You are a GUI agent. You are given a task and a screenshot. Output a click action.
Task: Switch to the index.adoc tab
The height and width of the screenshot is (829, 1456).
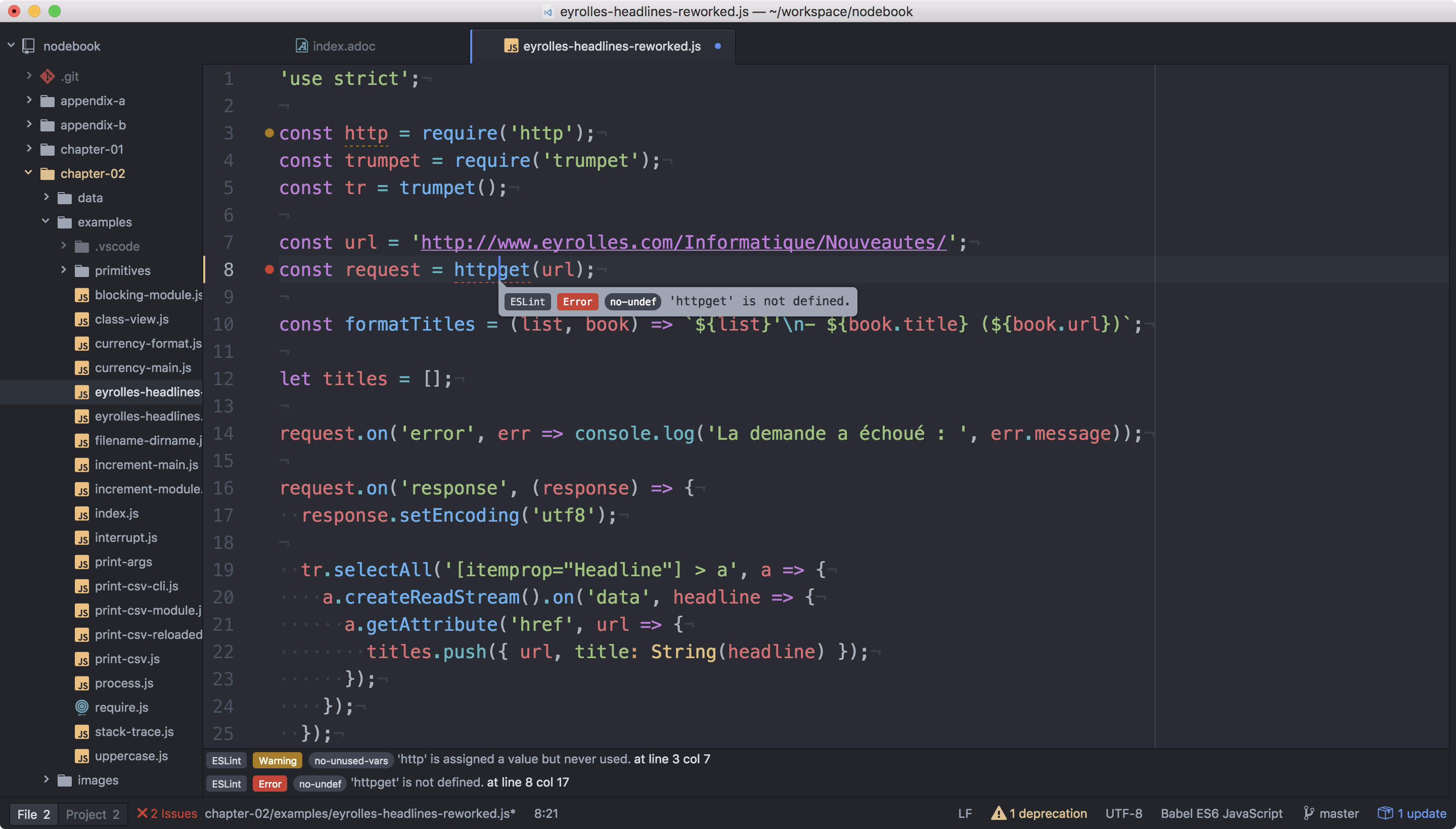coord(343,46)
